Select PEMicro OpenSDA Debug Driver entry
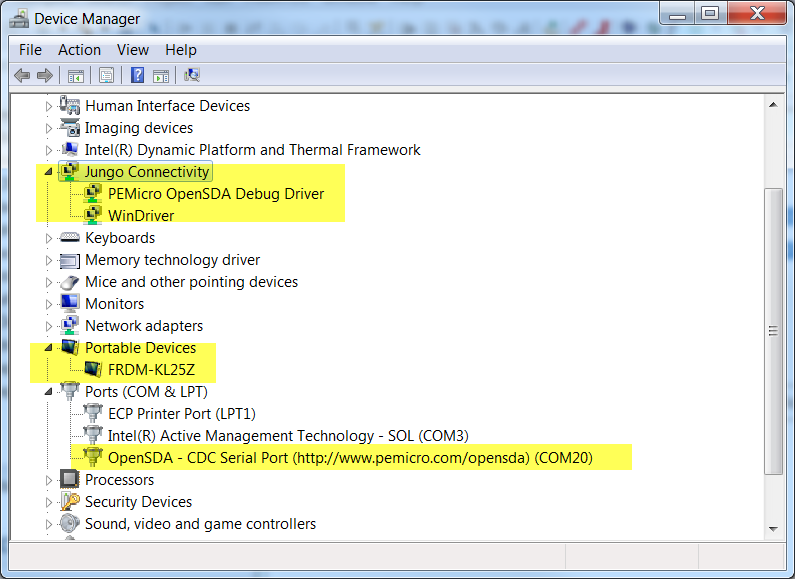The height and width of the screenshot is (579, 795). pos(216,194)
